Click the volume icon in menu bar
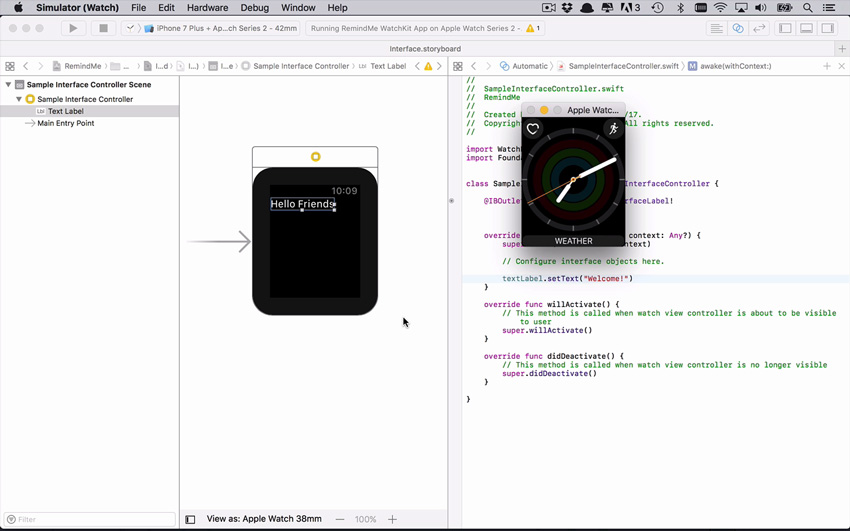 [761, 8]
